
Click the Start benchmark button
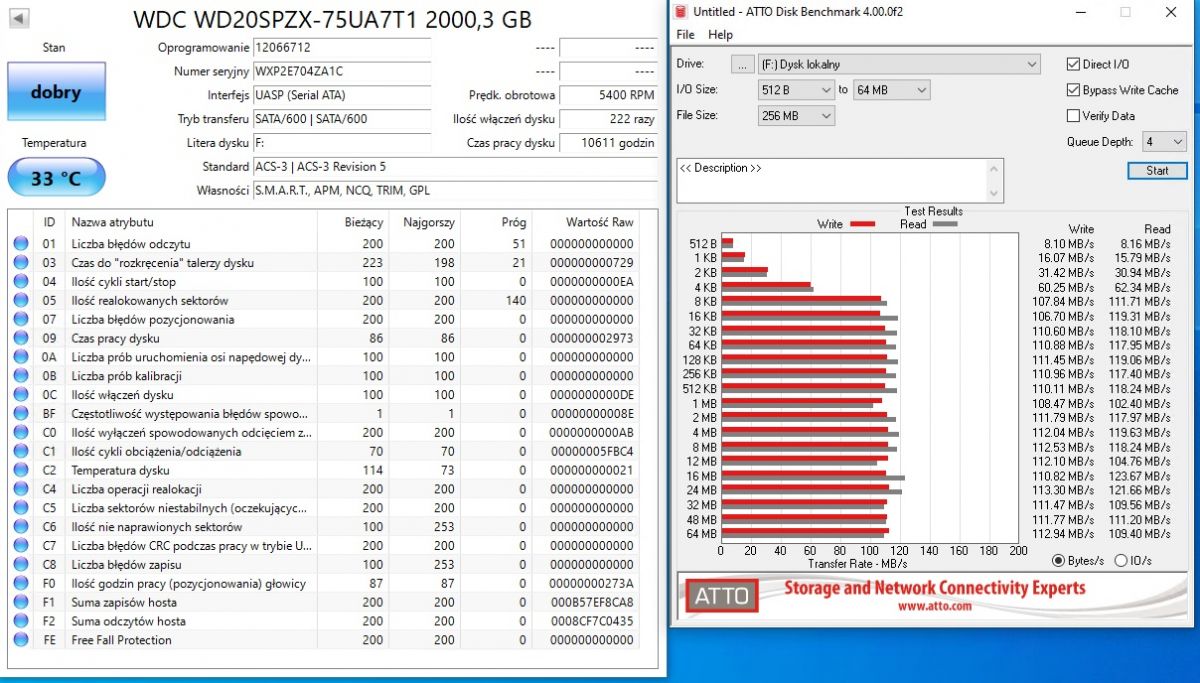pyautogui.click(x=1157, y=171)
